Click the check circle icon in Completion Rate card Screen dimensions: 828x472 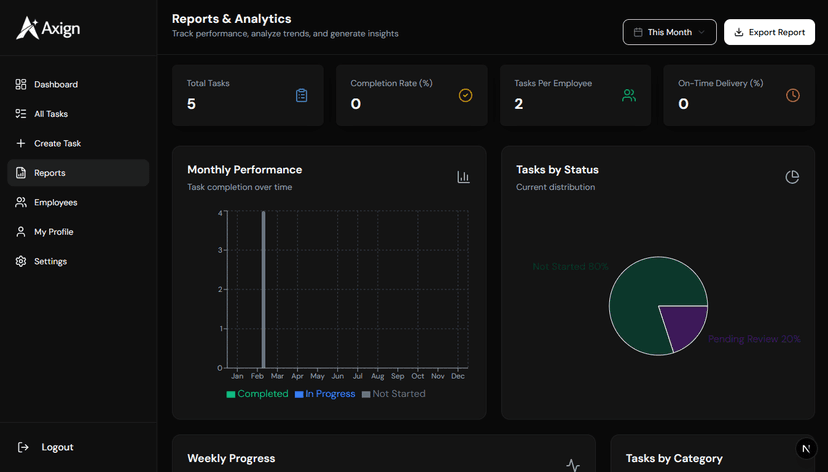(x=465, y=96)
